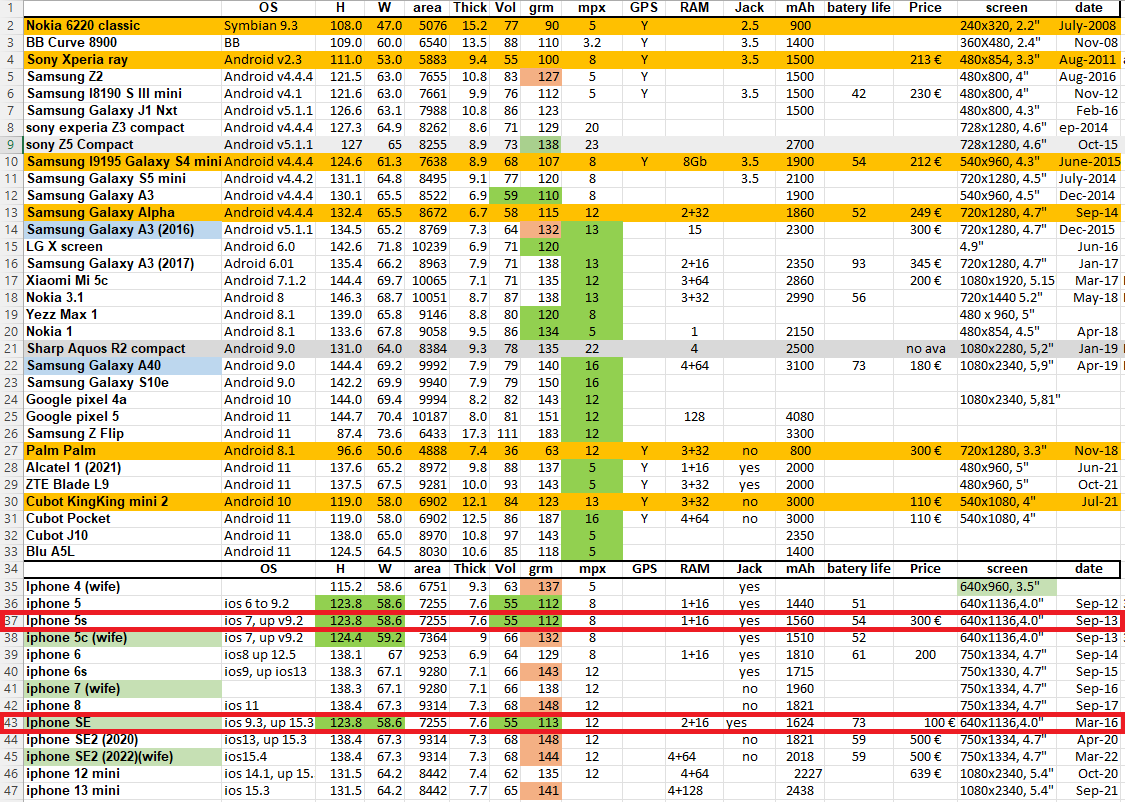Screen dimensions: 1125x802
Task: Click the "iphone SE2 (2022)(wife)" cell
Action: tap(123, 757)
